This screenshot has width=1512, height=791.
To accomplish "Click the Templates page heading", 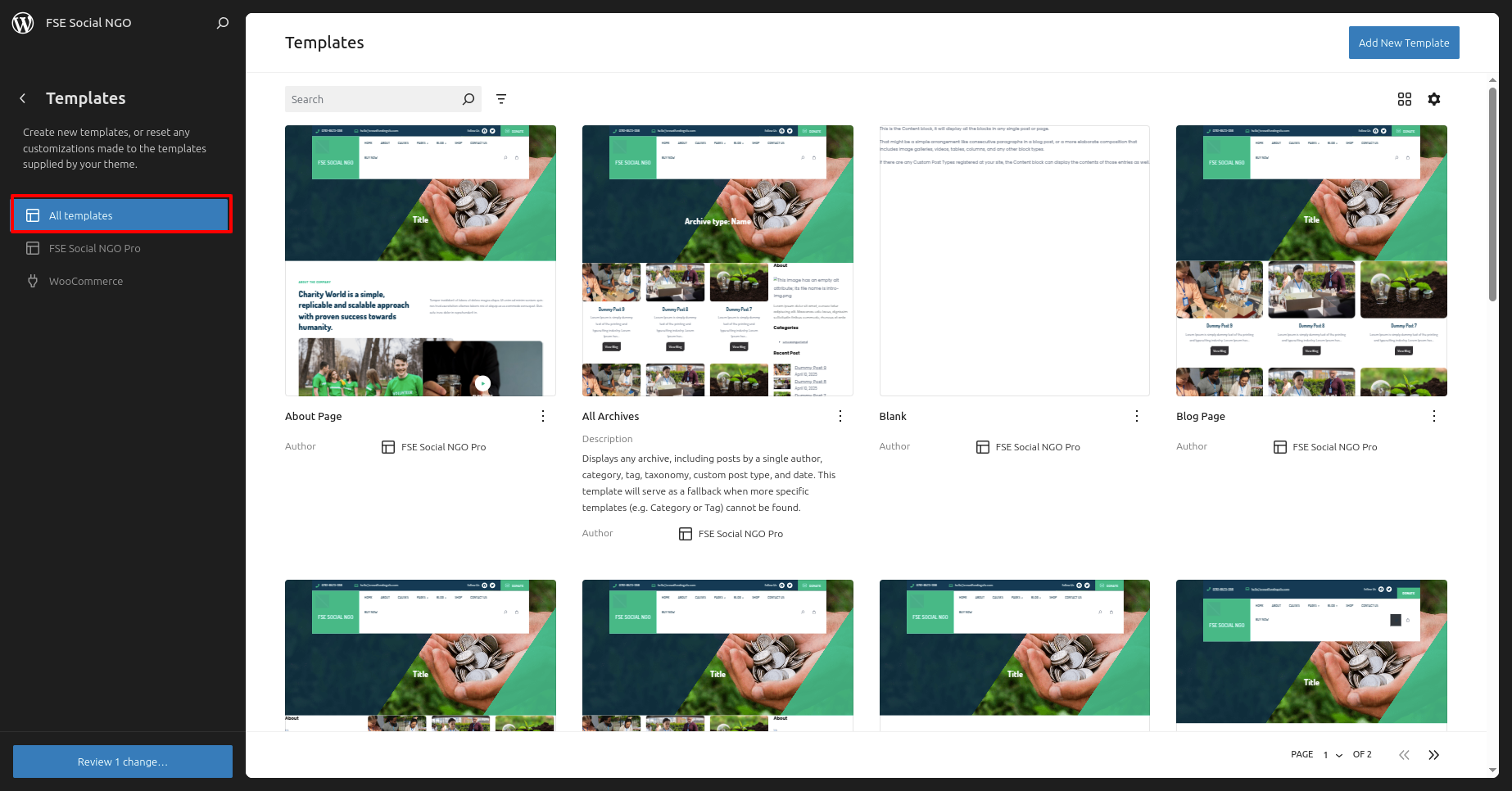I will tap(324, 43).
